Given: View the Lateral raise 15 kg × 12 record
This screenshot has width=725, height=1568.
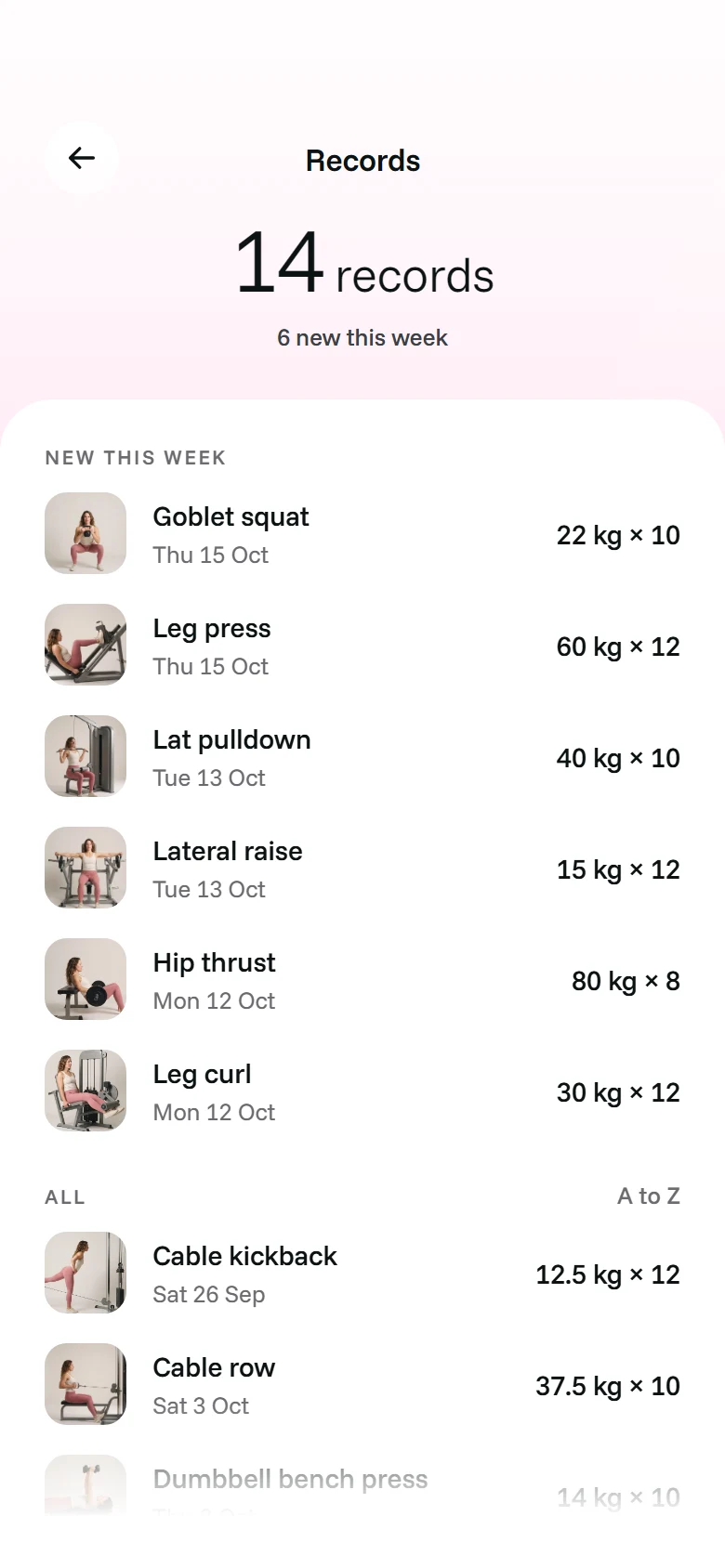Looking at the screenshot, I should click(618, 869).
